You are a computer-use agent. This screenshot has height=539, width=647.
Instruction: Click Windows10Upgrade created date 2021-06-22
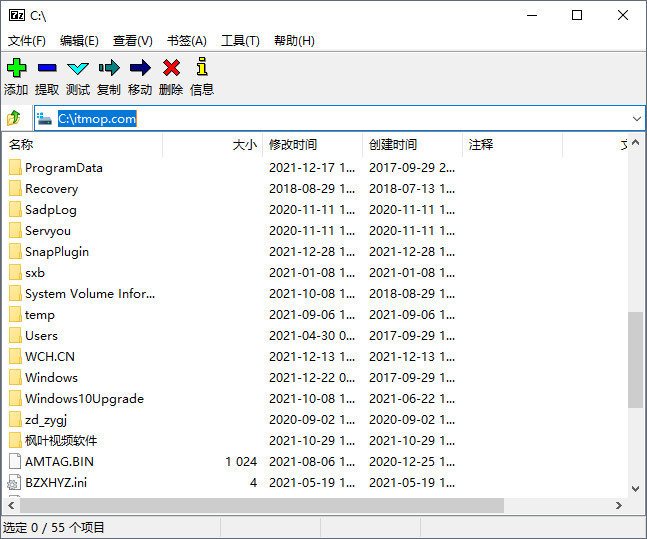pyautogui.click(x=412, y=399)
